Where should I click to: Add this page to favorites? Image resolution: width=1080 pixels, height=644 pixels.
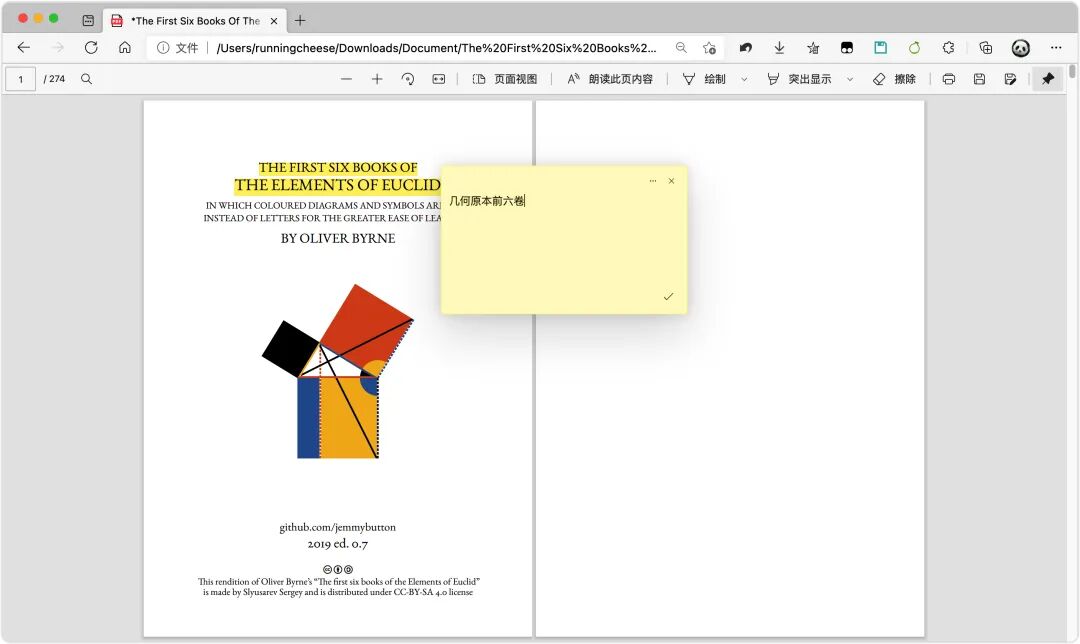coord(709,48)
